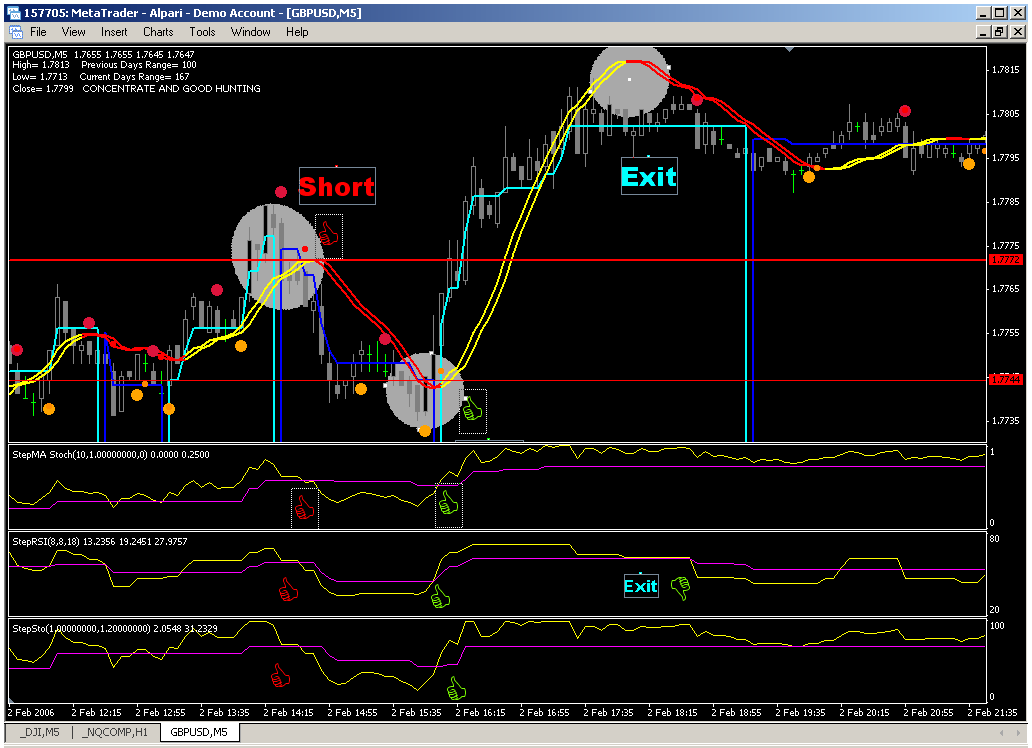Click the '2 Feb 18:55' time axis label
Image resolution: width=1032 pixels, height=748 pixels.
736,712
